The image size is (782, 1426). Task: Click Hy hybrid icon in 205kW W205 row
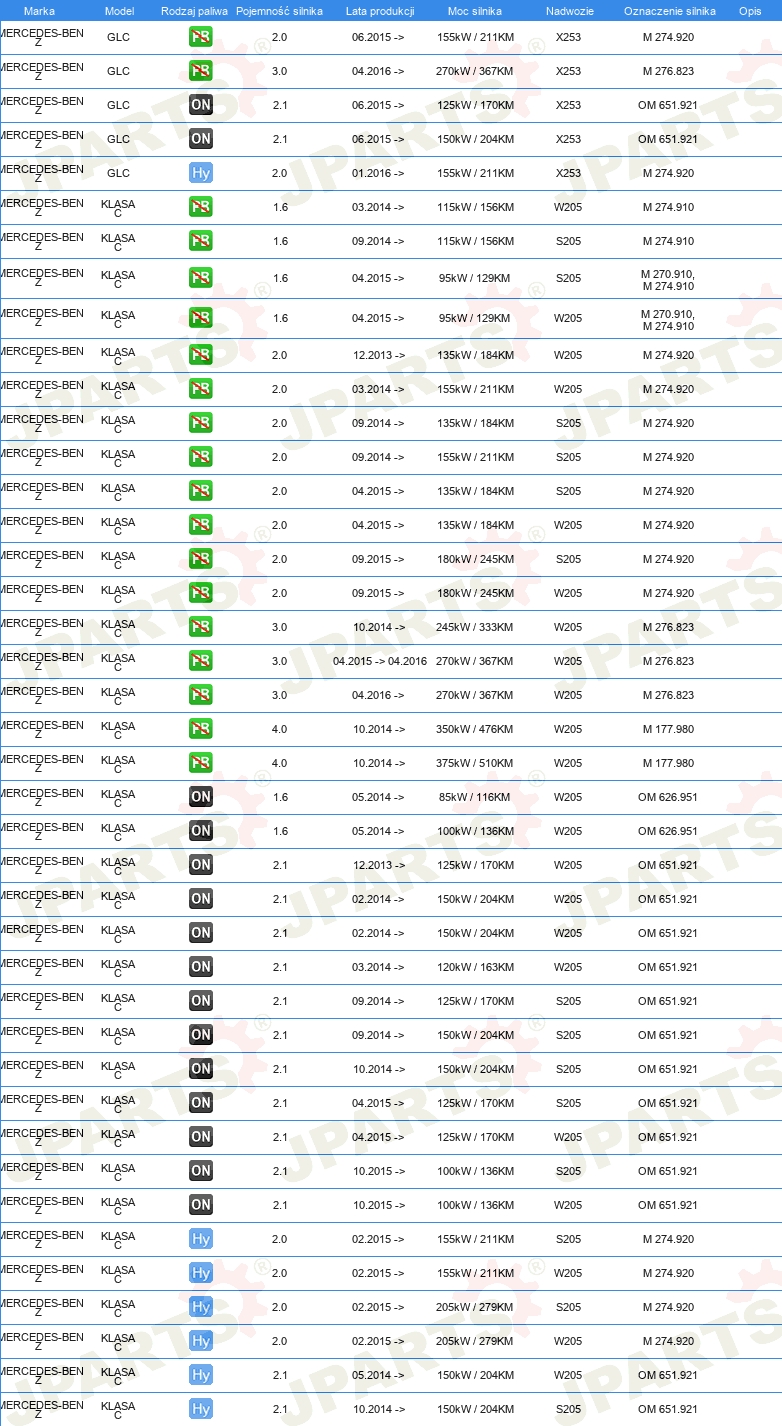[201, 1342]
